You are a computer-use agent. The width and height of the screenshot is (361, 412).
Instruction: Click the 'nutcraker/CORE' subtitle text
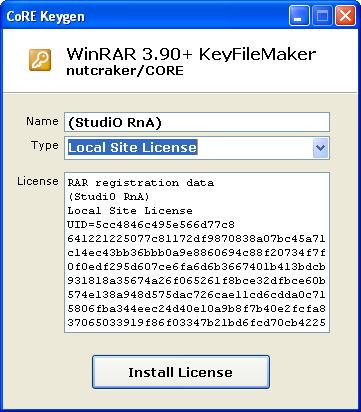[x=125, y=71]
